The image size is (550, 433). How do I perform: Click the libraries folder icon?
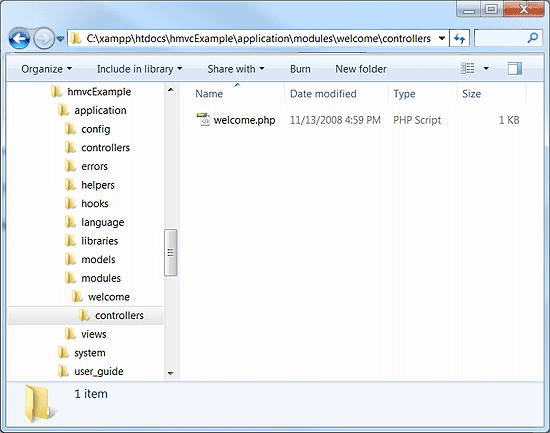70,241
